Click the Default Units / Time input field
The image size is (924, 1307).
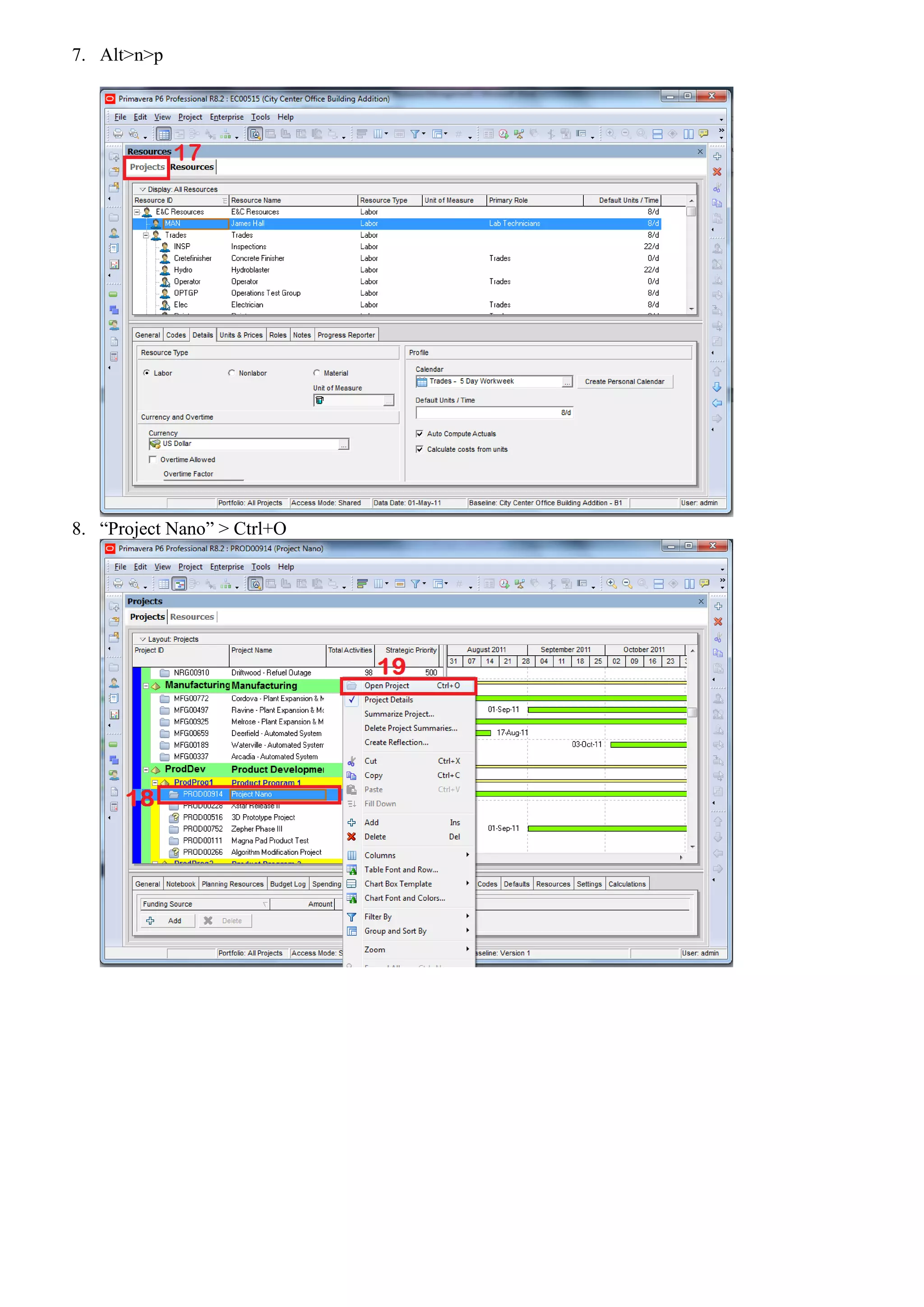(494, 412)
